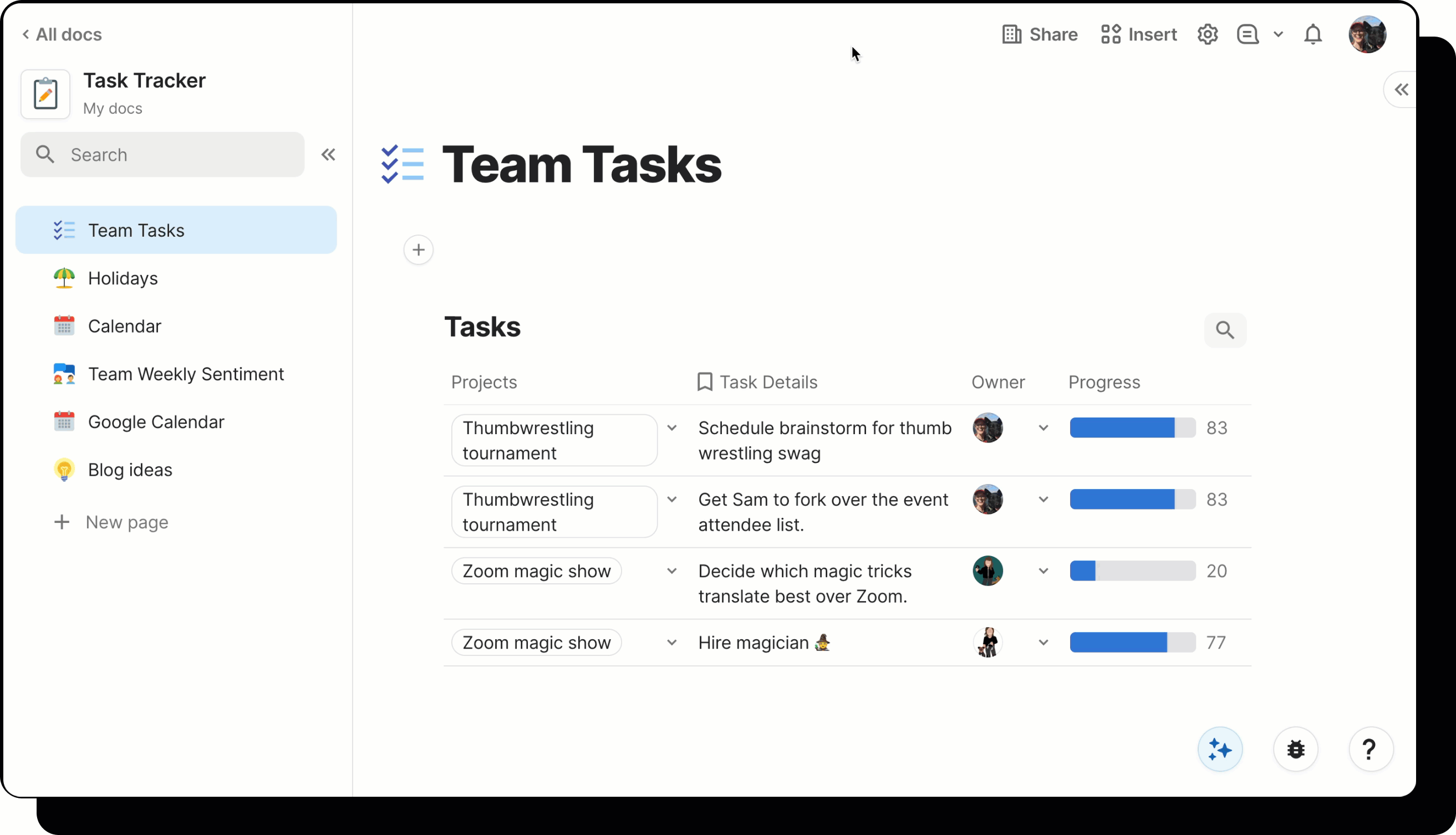Click the progress bar showing 20

coord(1132,571)
